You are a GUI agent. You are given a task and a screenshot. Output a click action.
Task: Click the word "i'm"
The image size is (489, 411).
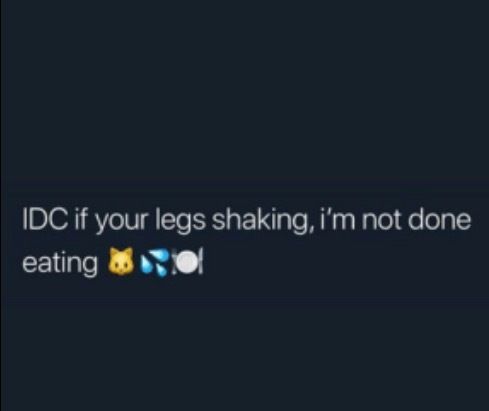pos(338,220)
